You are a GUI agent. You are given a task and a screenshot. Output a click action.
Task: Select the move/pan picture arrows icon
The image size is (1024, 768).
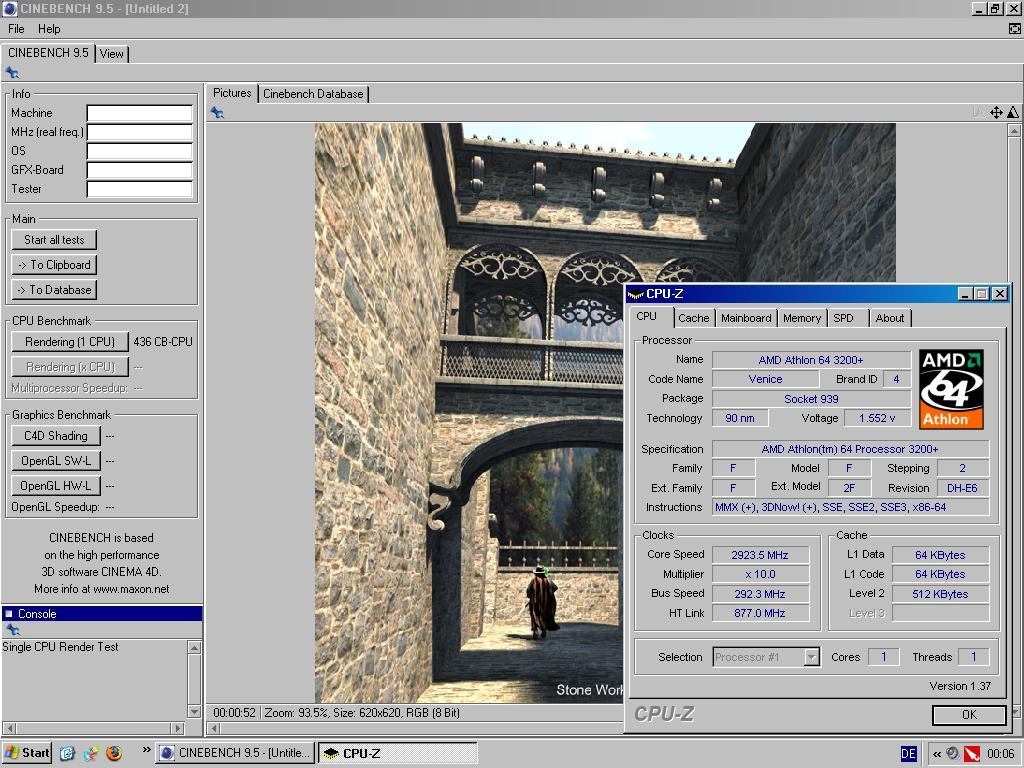[996, 112]
